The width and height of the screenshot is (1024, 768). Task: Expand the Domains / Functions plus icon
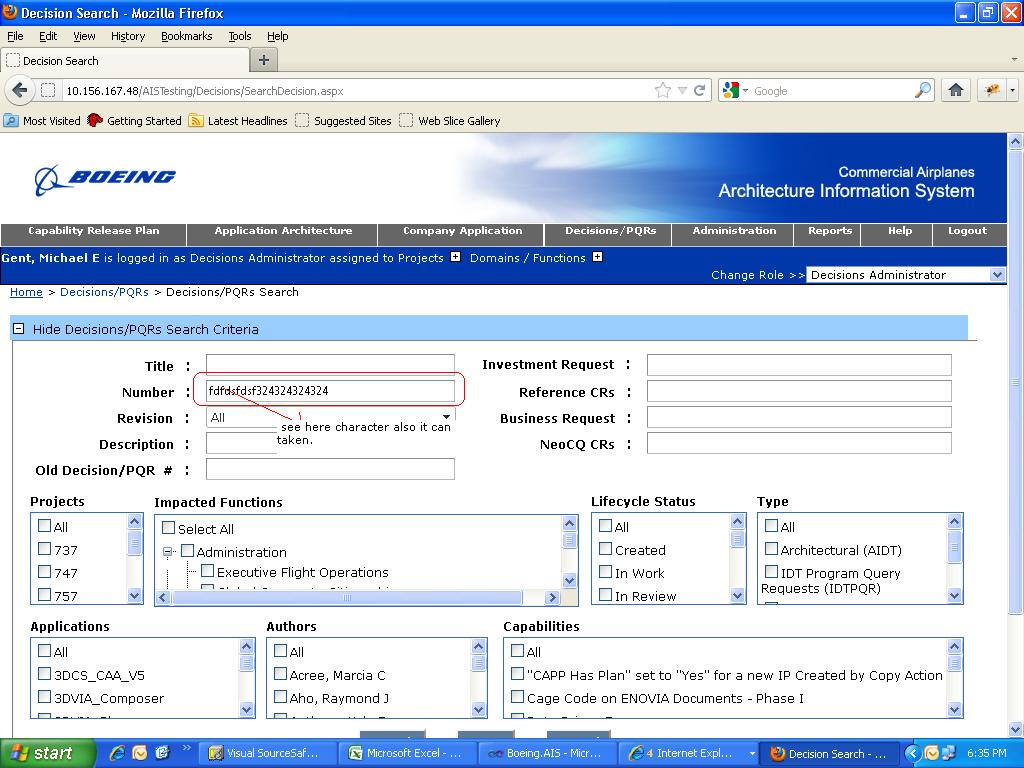pyautogui.click(x=597, y=257)
